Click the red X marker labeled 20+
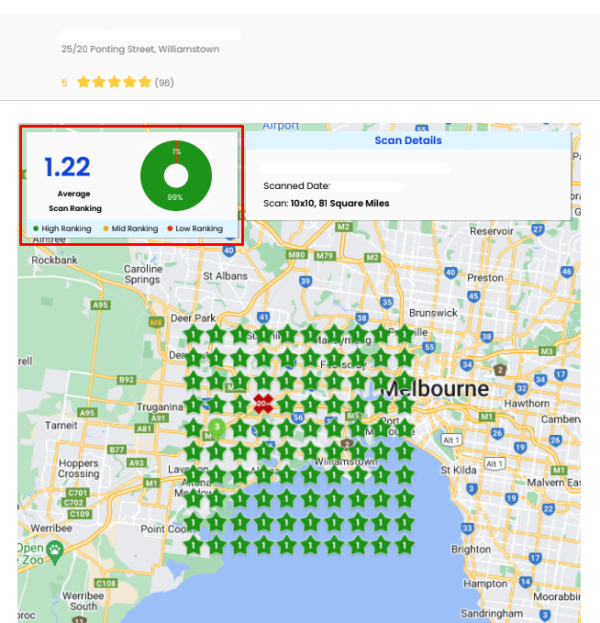Viewport: 600px width, 623px height. [263, 404]
